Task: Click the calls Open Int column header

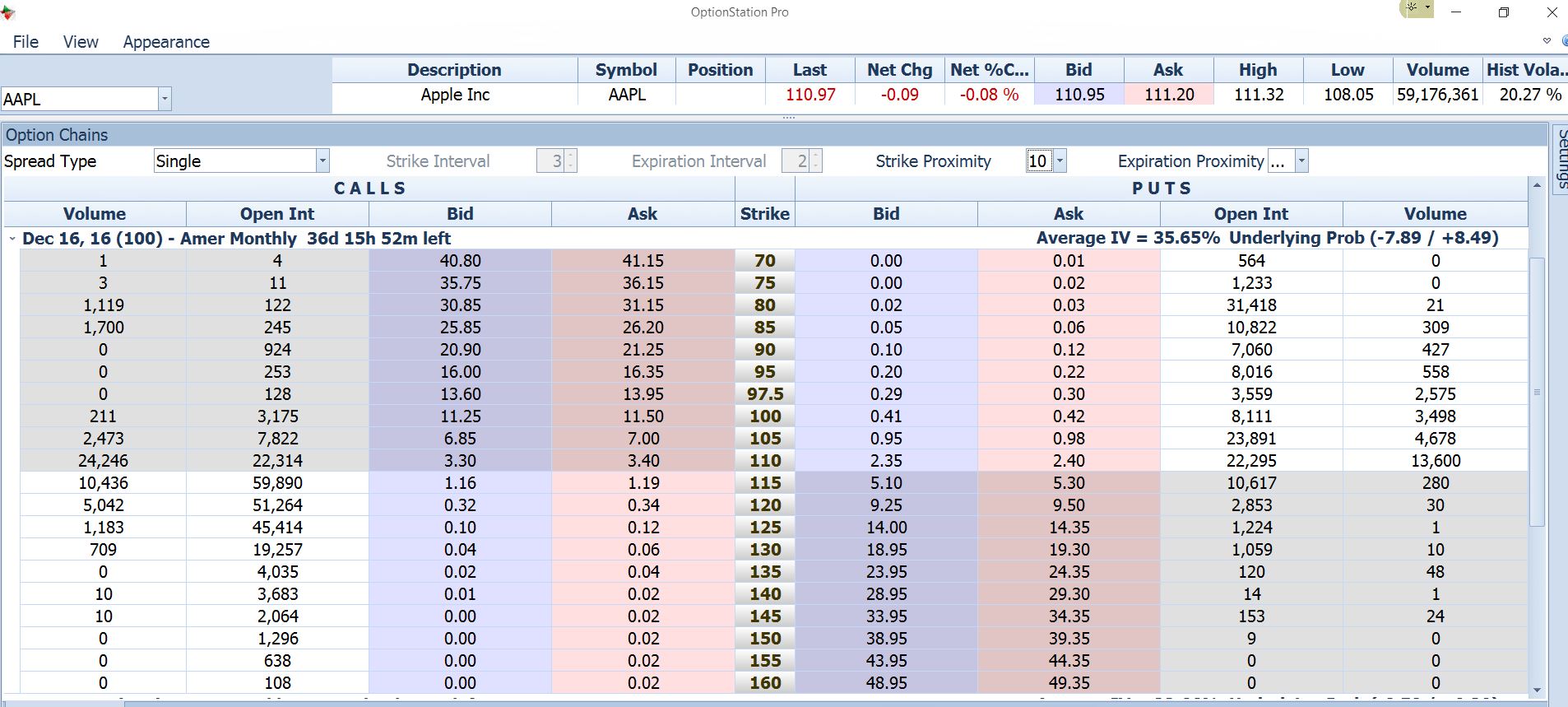Action: 277,214
